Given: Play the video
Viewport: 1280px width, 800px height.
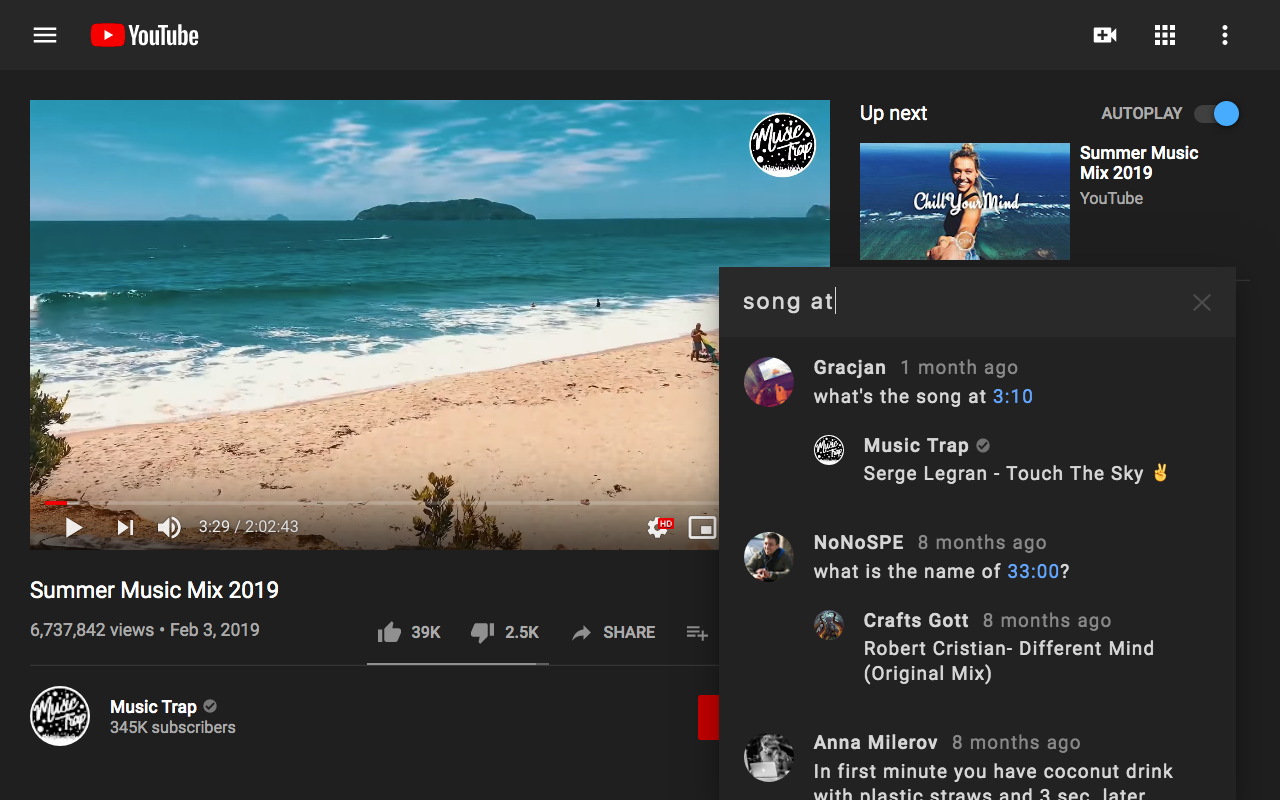Looking at the screenshot, I should 74,527.
